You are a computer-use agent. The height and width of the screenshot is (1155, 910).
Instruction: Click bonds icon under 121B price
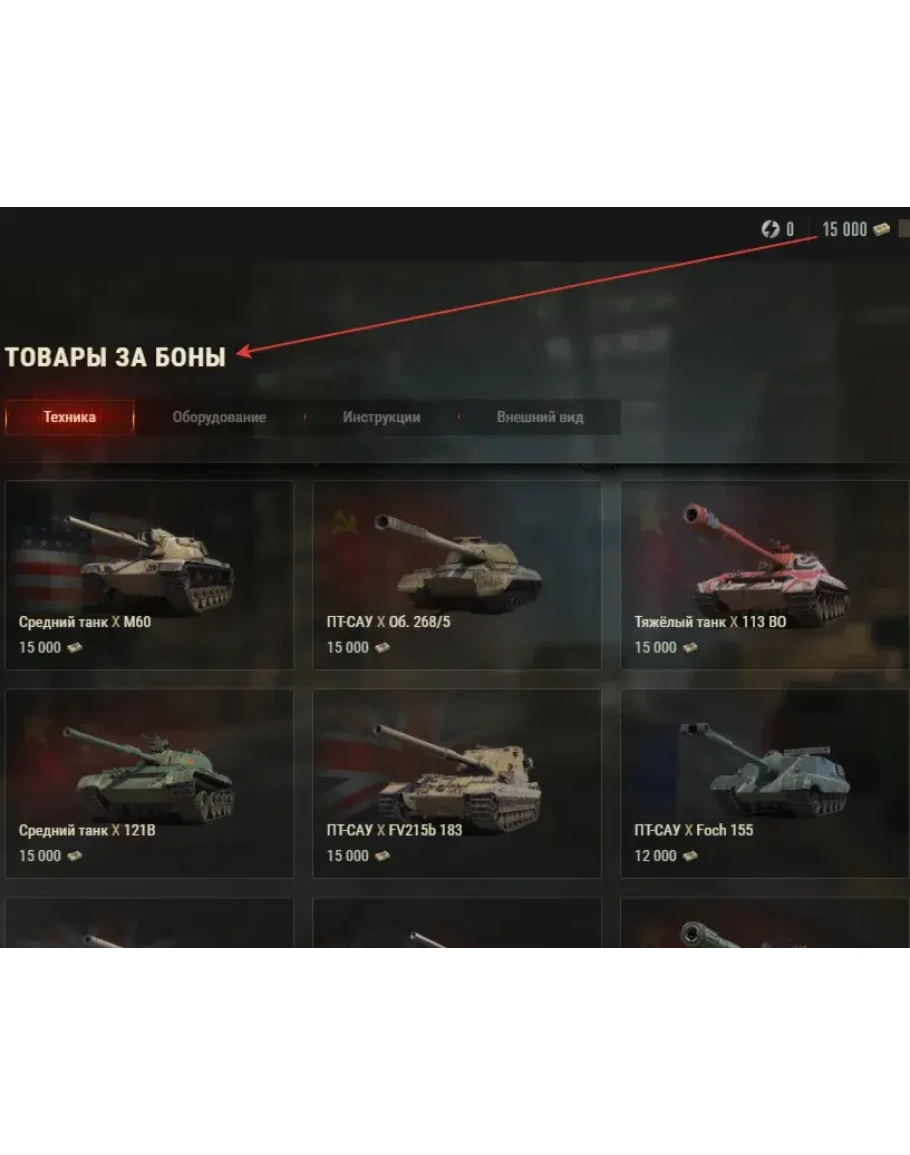74,856
